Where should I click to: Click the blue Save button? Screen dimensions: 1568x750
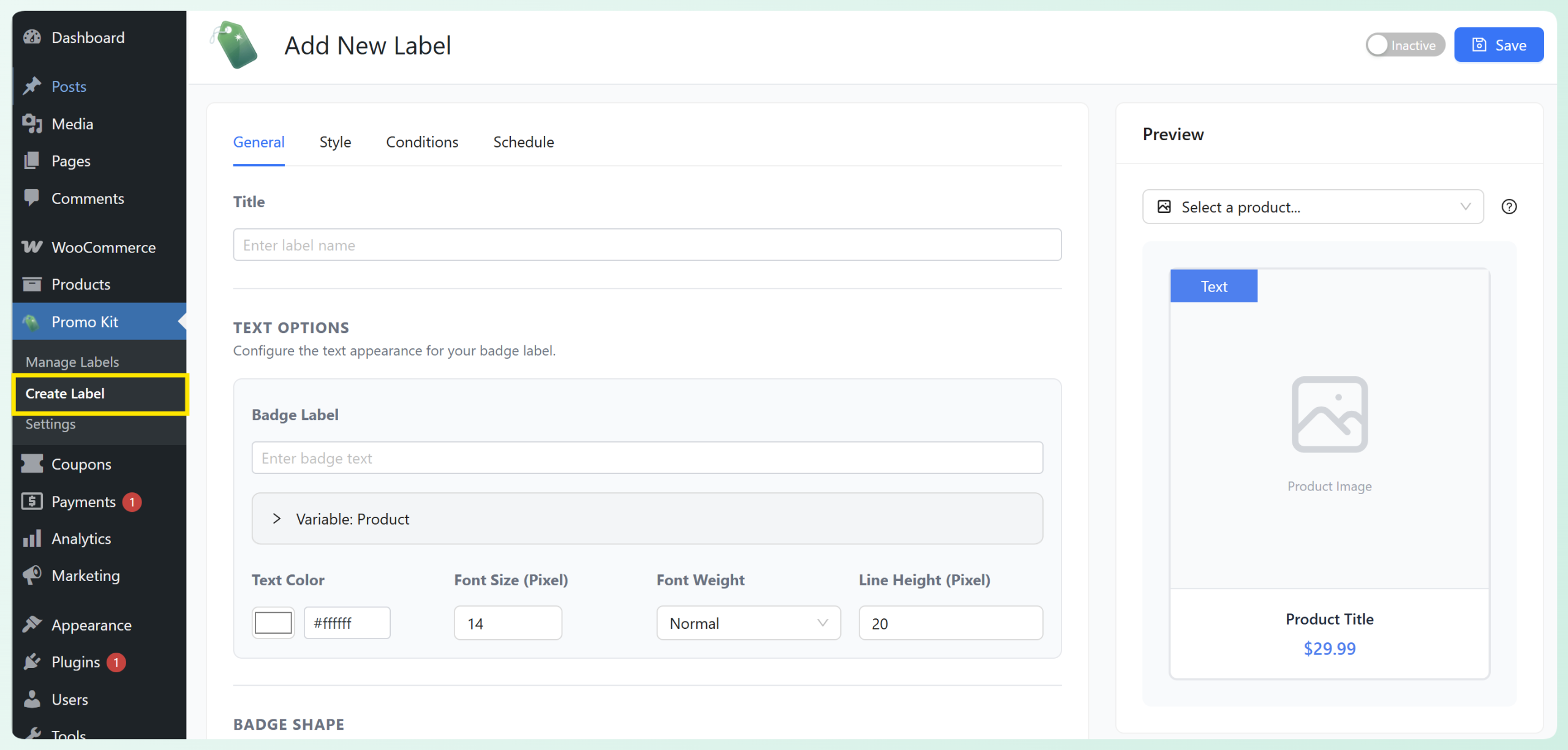coord(1498,45)
